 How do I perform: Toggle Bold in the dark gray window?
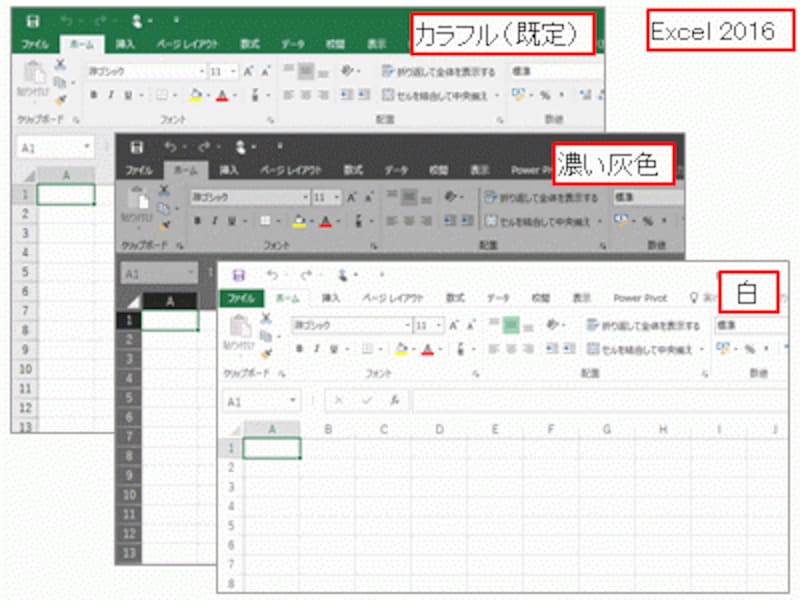point(197,221)
